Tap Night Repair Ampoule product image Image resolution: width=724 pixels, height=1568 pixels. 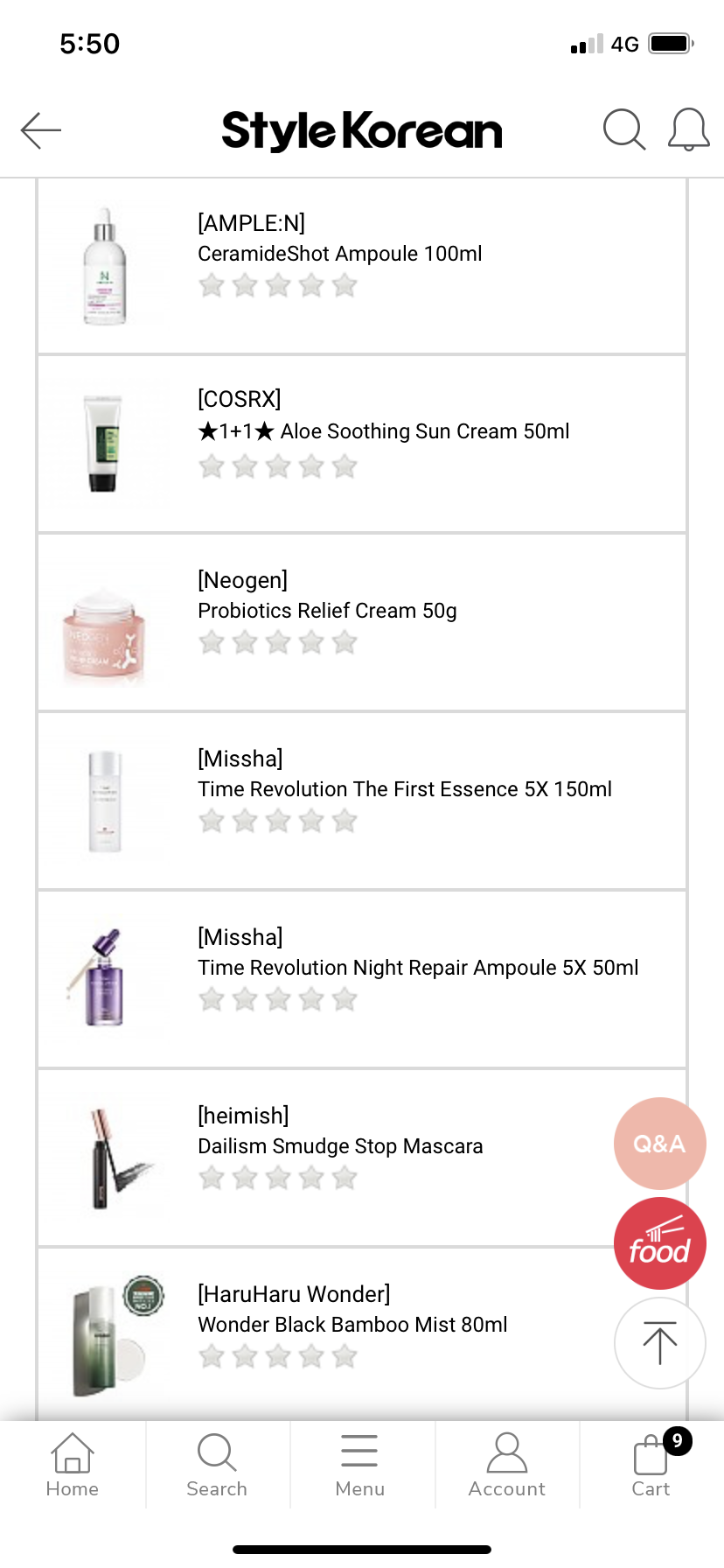tap(105, 979)
